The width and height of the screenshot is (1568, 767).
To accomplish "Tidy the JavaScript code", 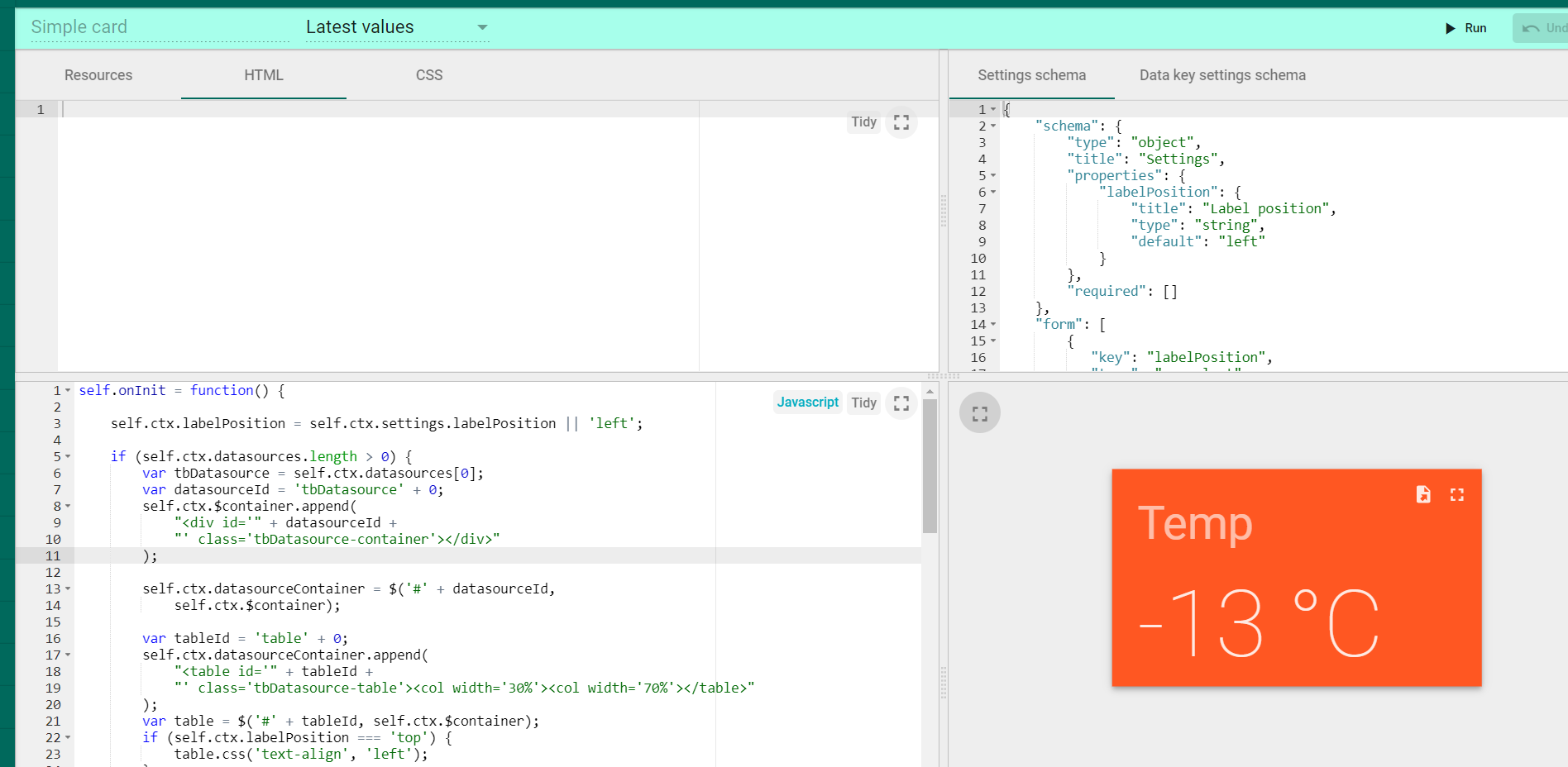I will (x=863, y=403).
